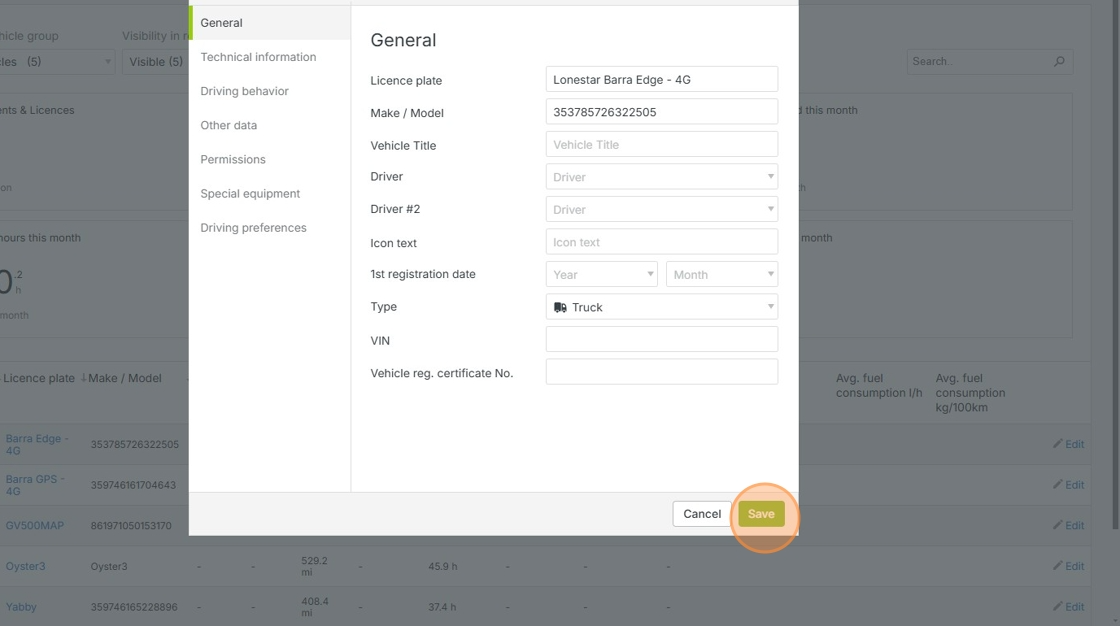Open the vehicle group (5) dropdown

(56, 61)
